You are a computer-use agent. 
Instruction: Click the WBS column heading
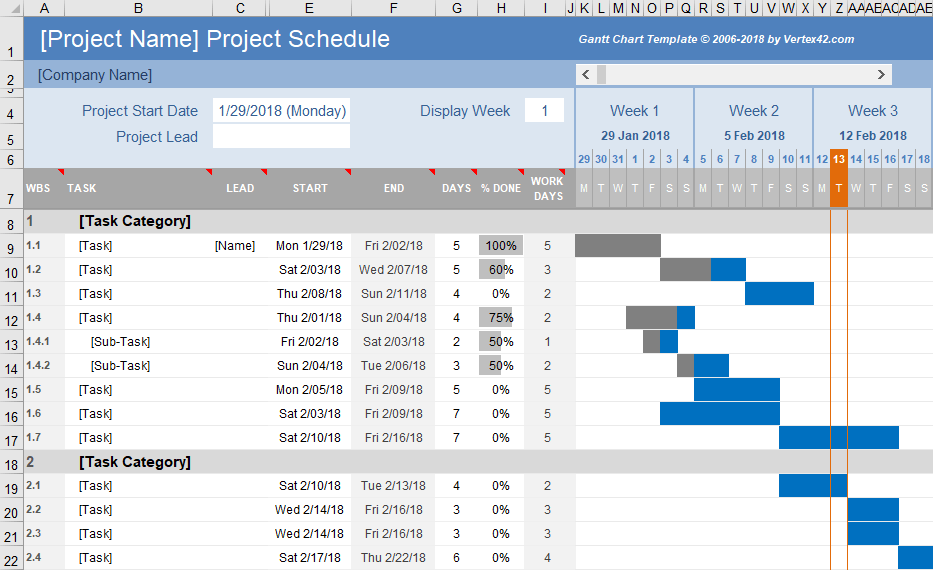click(x=38, y=188)
